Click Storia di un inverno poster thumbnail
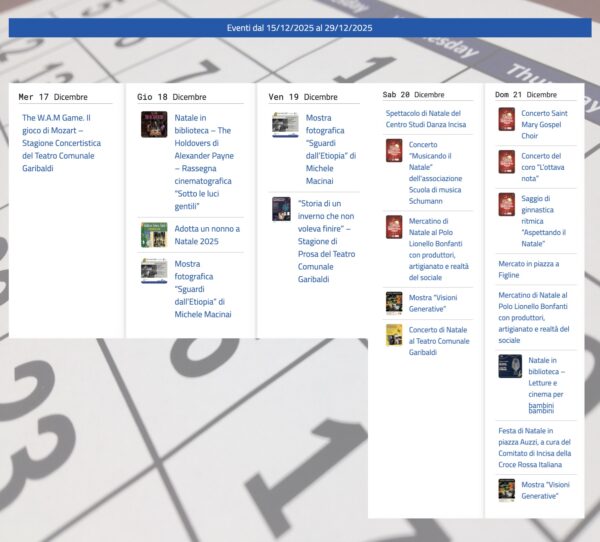Screen dimensions: 600x542 point(281,209)
